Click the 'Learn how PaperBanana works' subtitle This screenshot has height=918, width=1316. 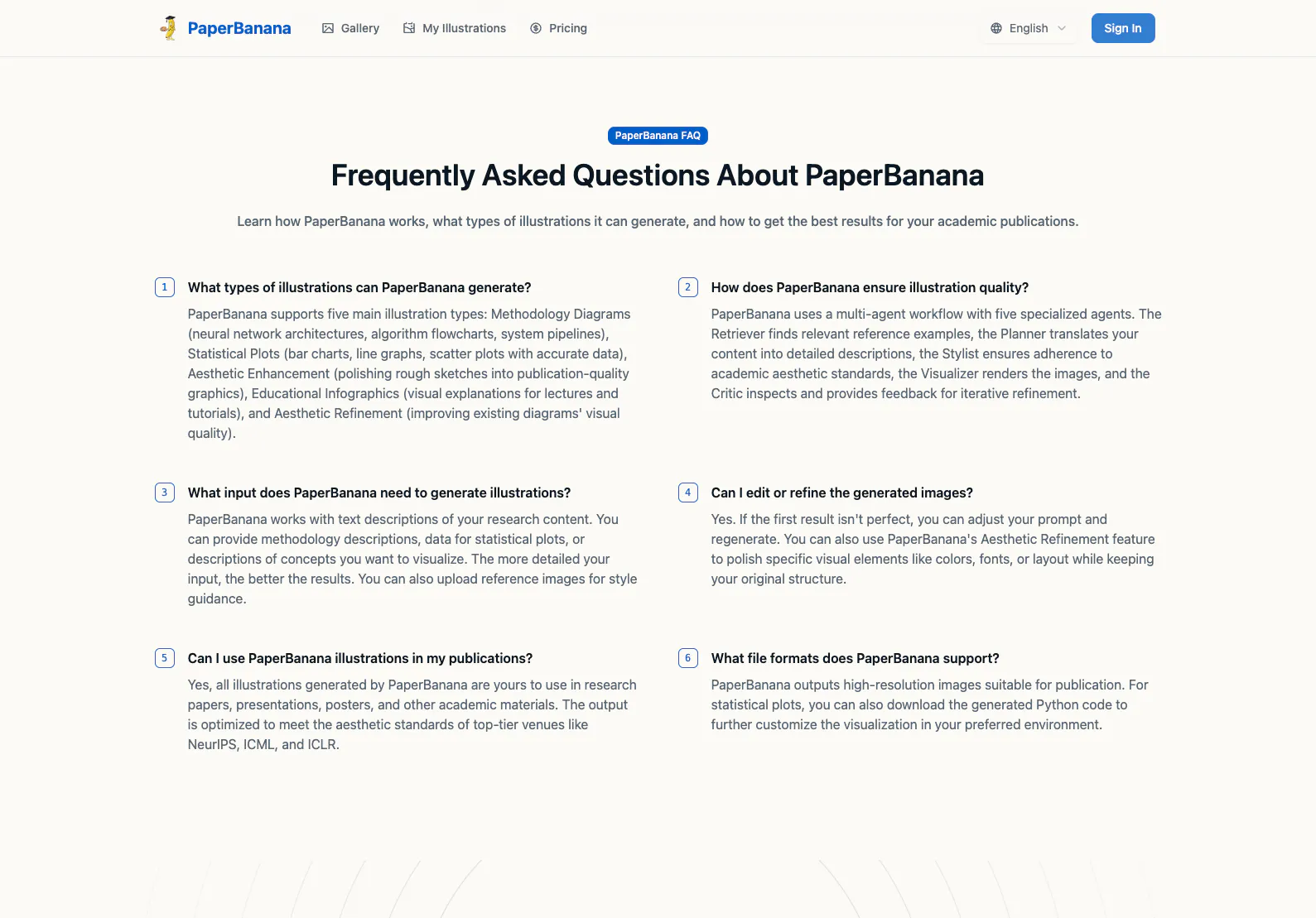(658, 221)
